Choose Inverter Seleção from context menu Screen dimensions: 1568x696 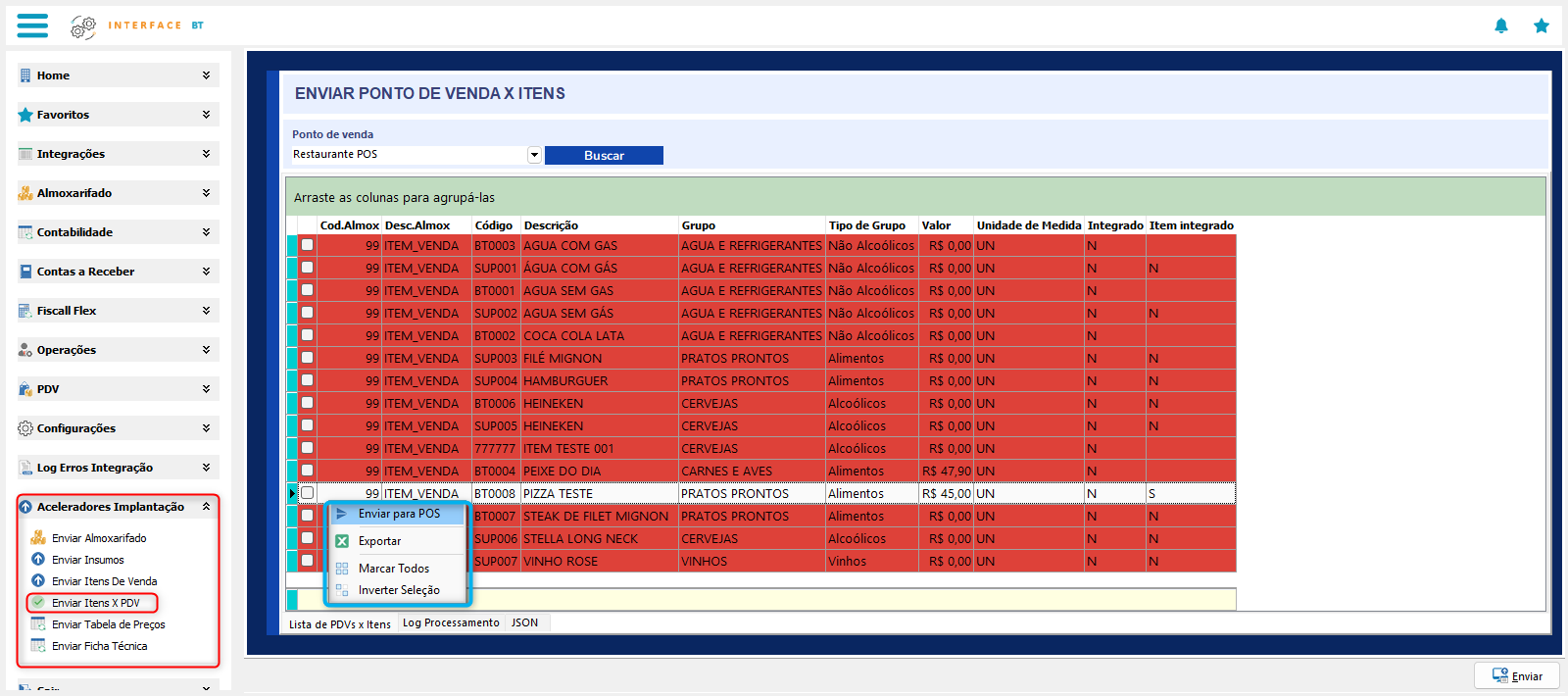point(398,590)
